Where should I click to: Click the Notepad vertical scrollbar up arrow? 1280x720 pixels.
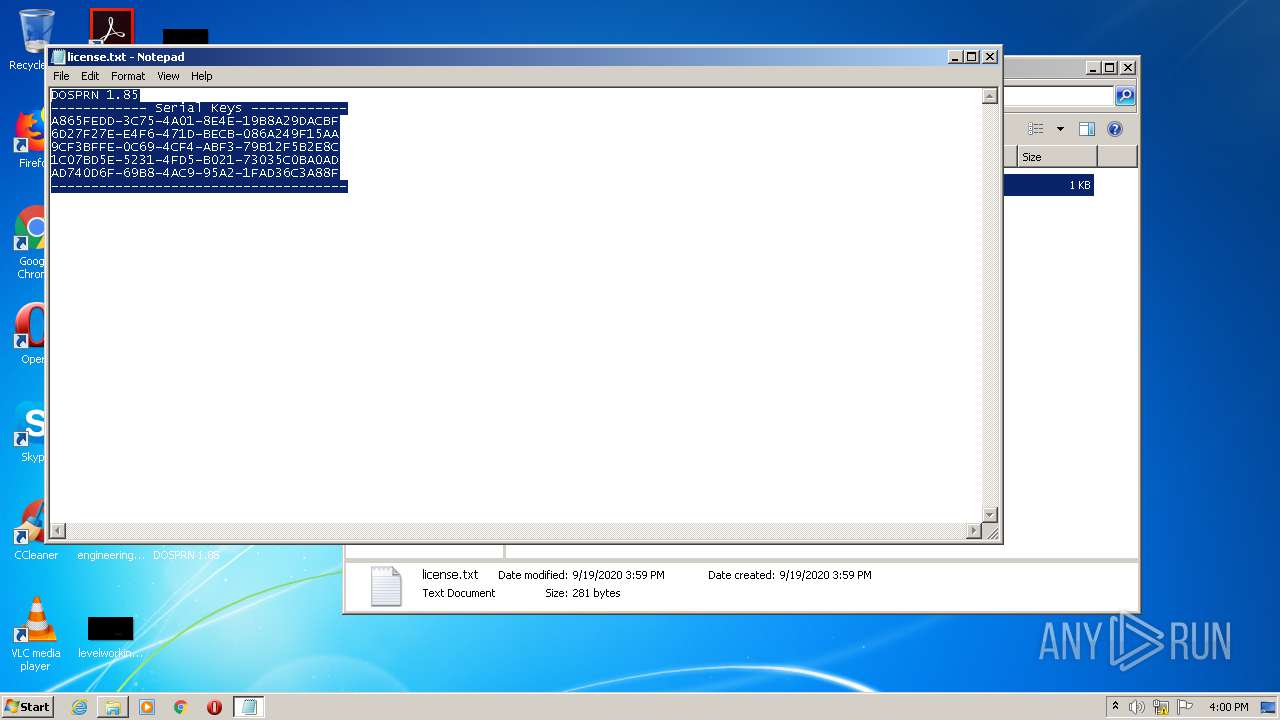(x=989, y=96)
